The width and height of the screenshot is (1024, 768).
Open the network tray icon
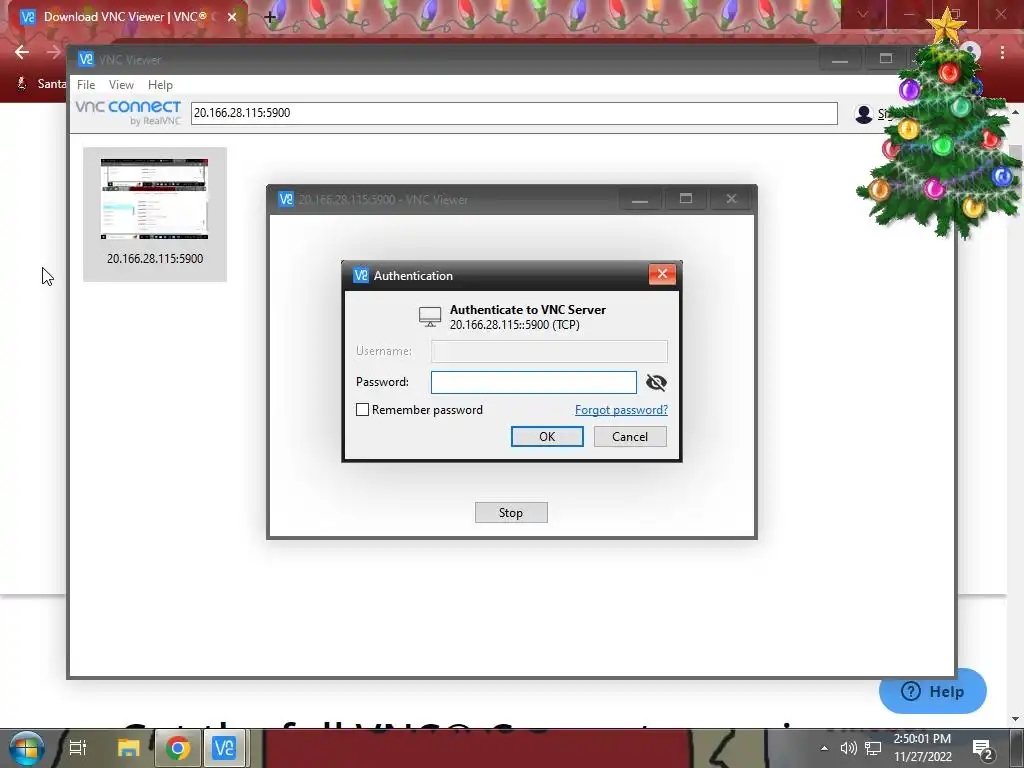pos(873,748)
